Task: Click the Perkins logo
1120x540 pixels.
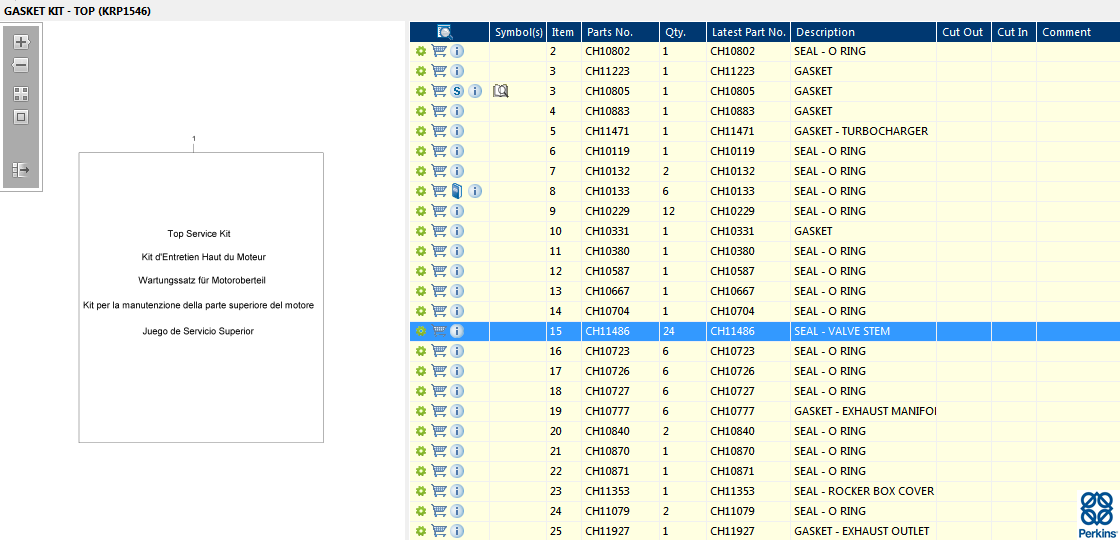Action: coord(1097,514)
